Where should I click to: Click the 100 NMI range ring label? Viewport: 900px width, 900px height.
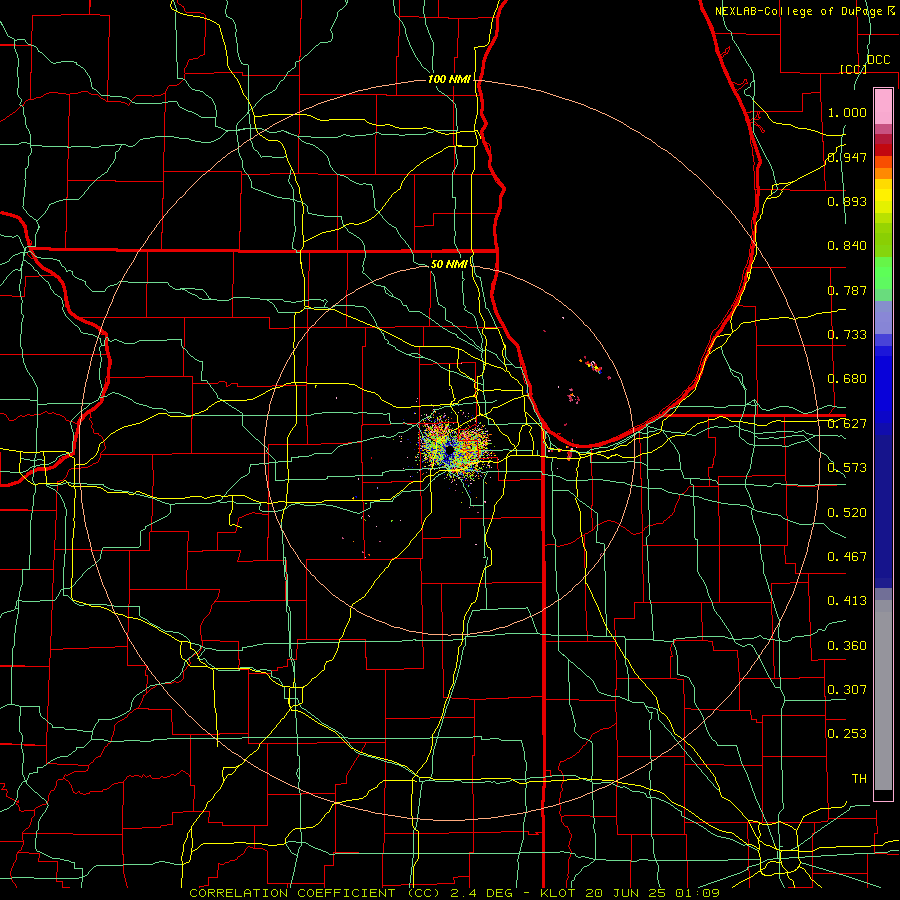(449, 79)
